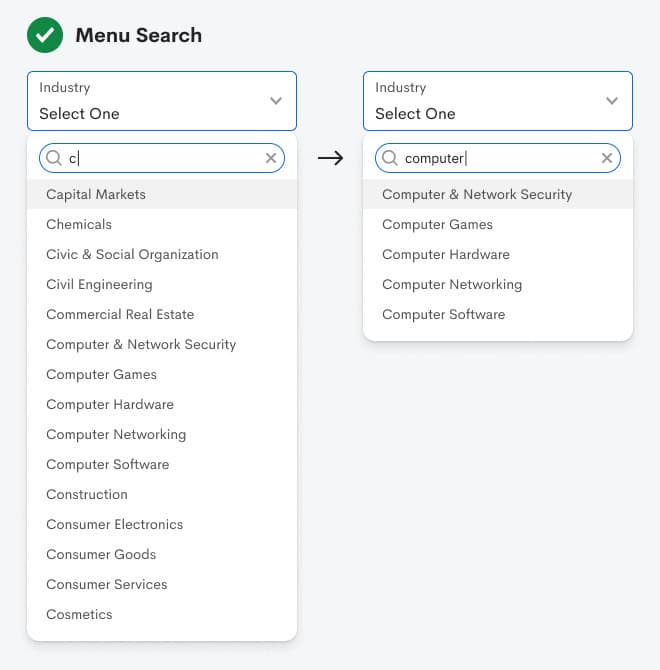The height and width of the screenshot is (670, 660).
Task: Click the green checkmark icon beside Menu Search
Action: [44, 35]
